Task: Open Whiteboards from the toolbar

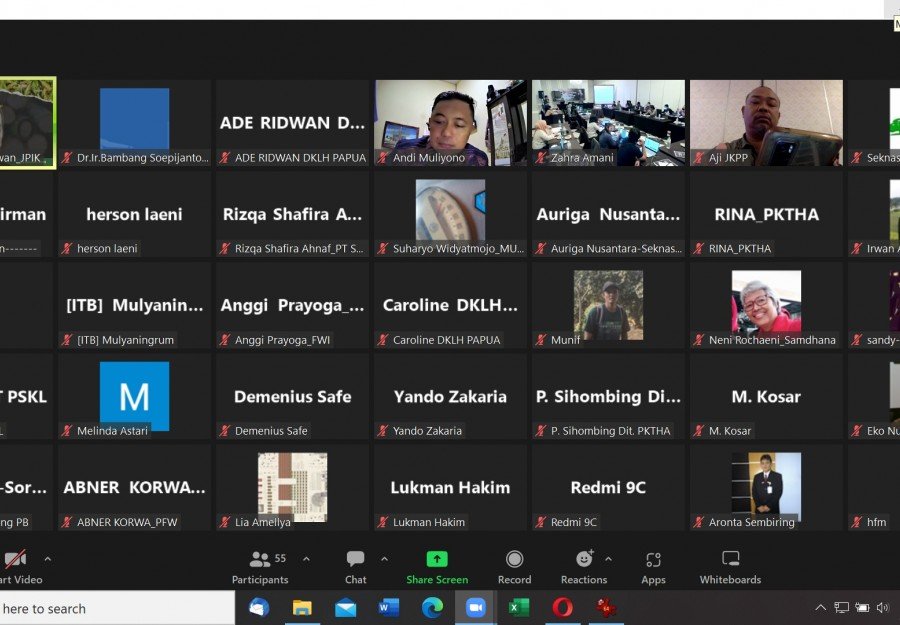Action: pos(730,566)
